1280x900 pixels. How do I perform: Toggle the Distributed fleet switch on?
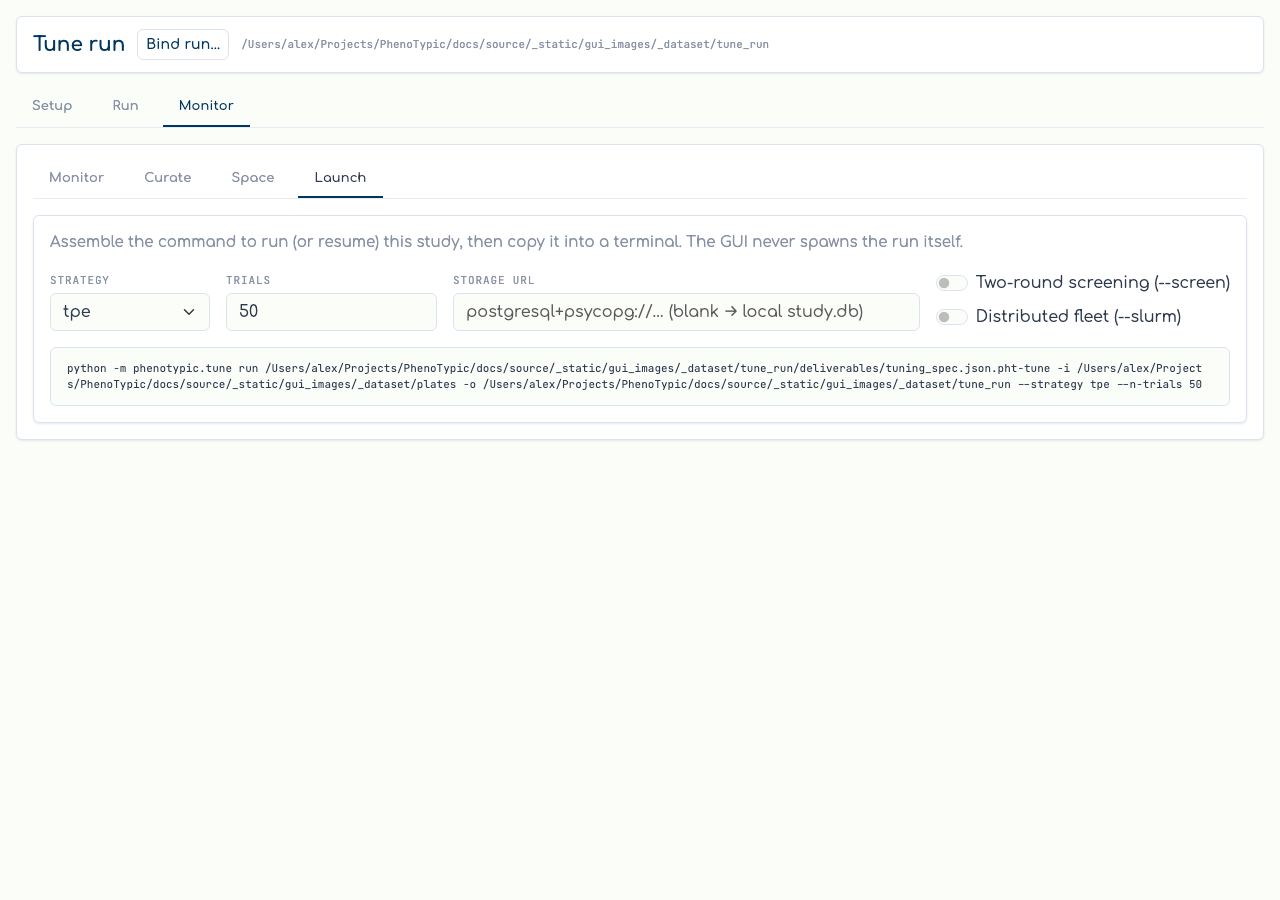click(x=952, y=317)
